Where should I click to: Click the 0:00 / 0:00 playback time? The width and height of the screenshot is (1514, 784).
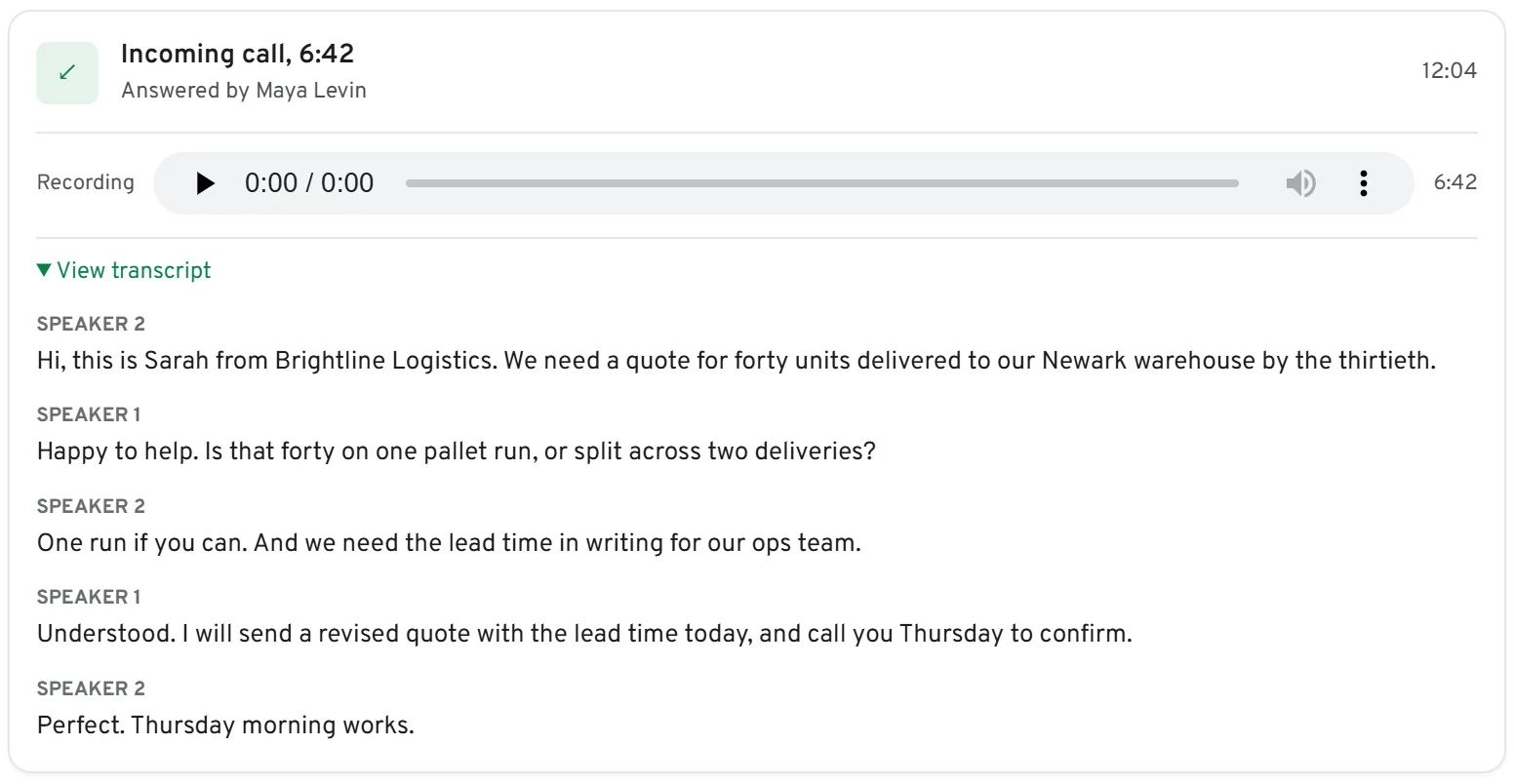[309, 183]
